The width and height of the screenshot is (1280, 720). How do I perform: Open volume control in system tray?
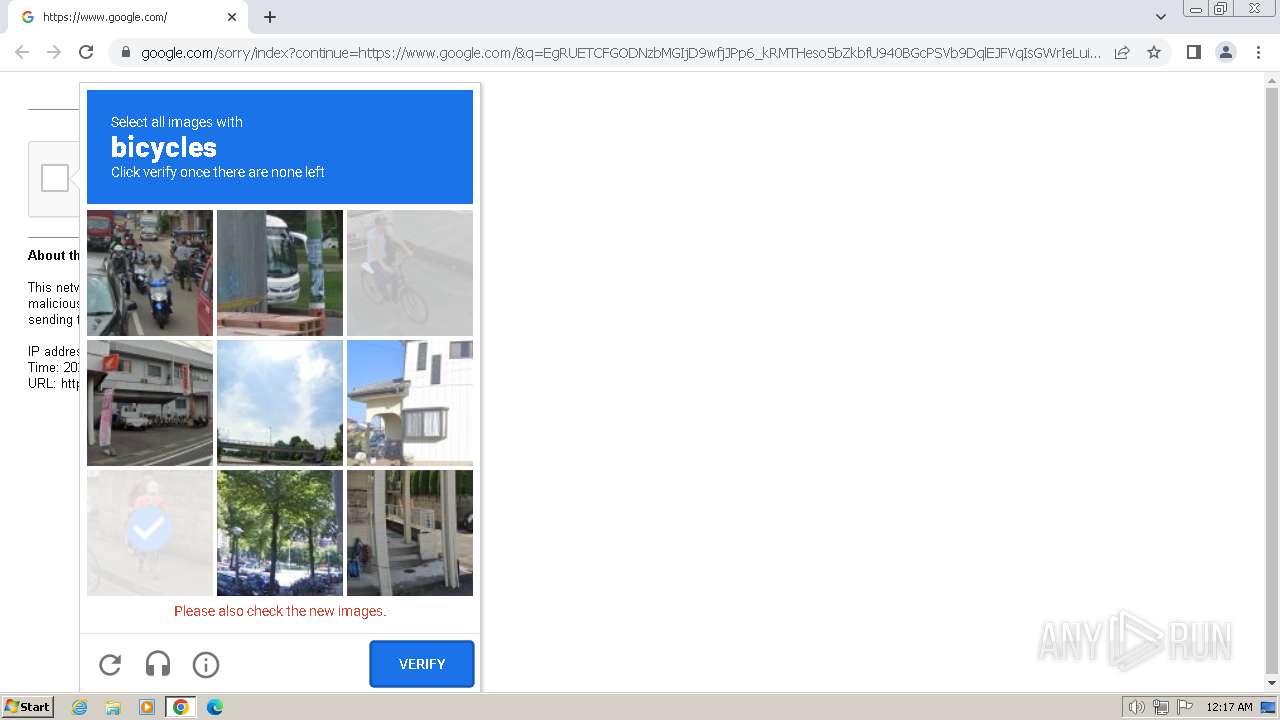click(1137, 707)
